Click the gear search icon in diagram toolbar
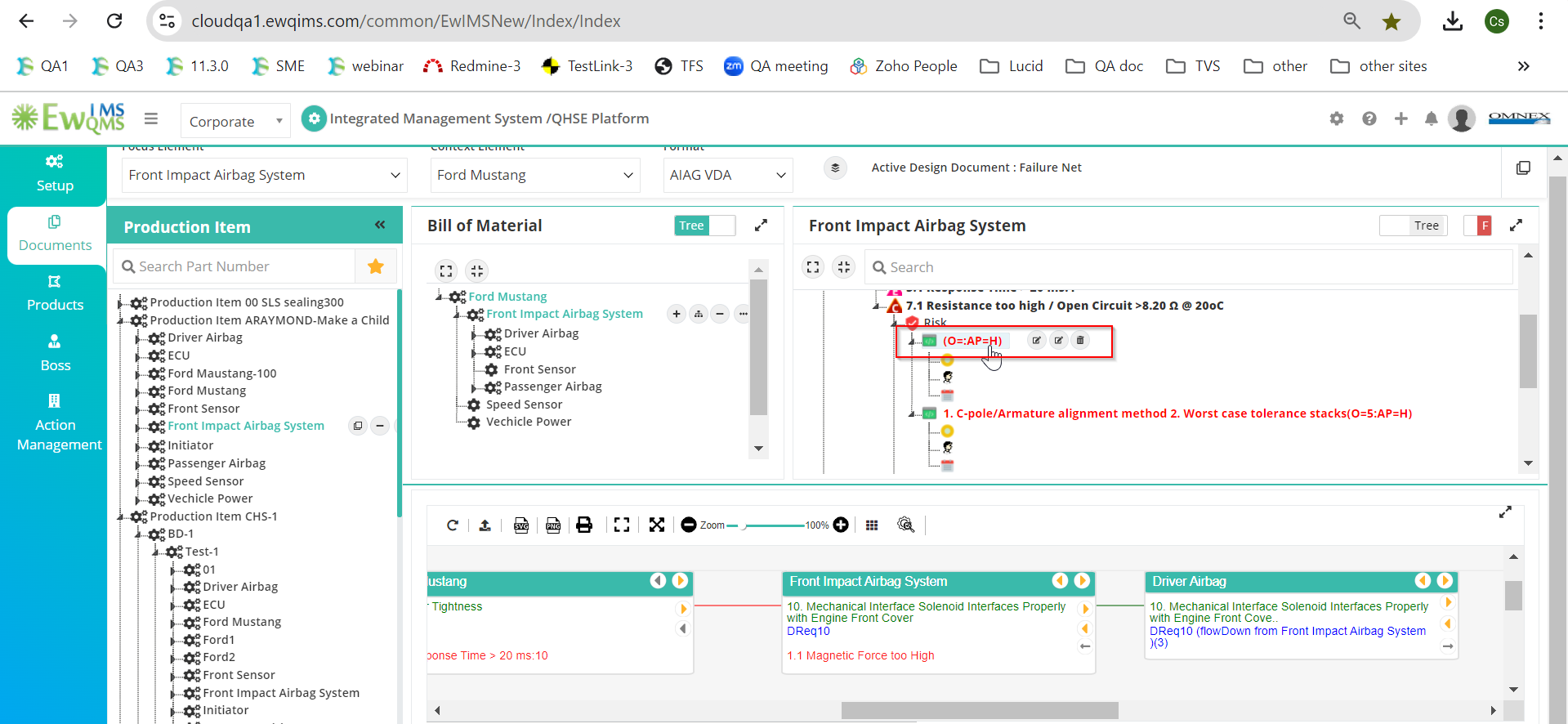 point(905,525)
